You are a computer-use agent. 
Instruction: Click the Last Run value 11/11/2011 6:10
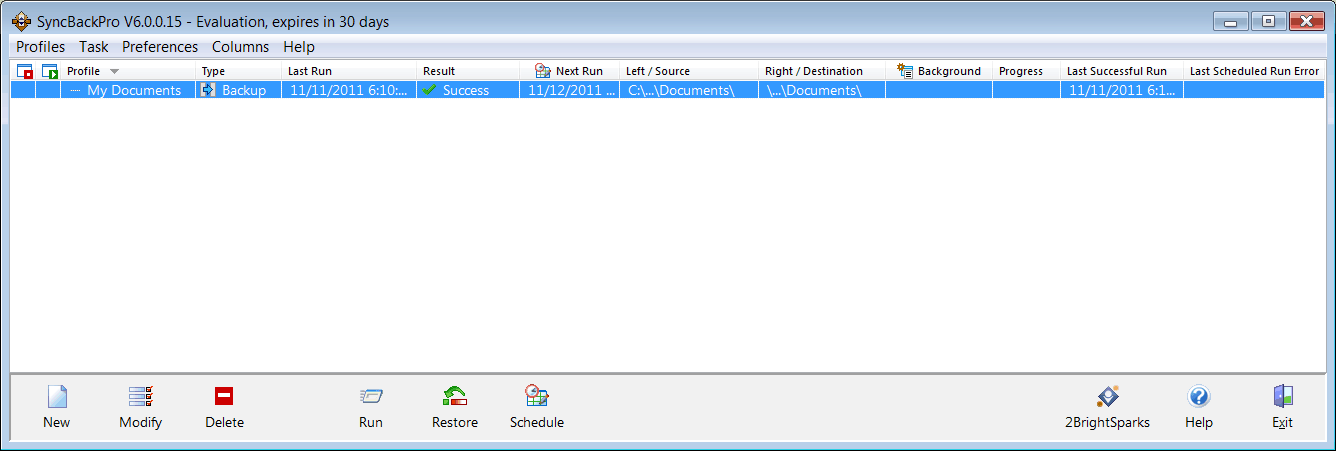tap(348, 90)
